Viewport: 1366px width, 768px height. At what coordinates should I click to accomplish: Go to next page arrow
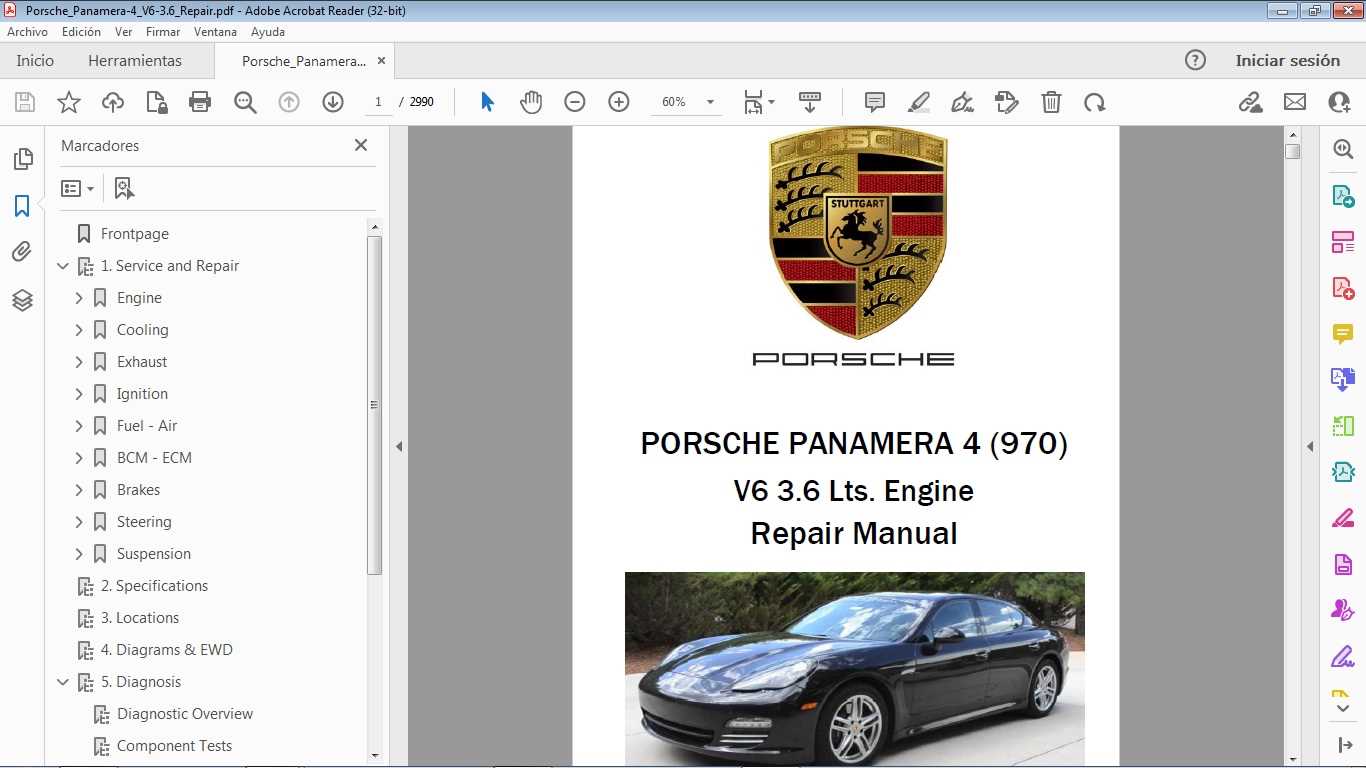click(333, 102)
